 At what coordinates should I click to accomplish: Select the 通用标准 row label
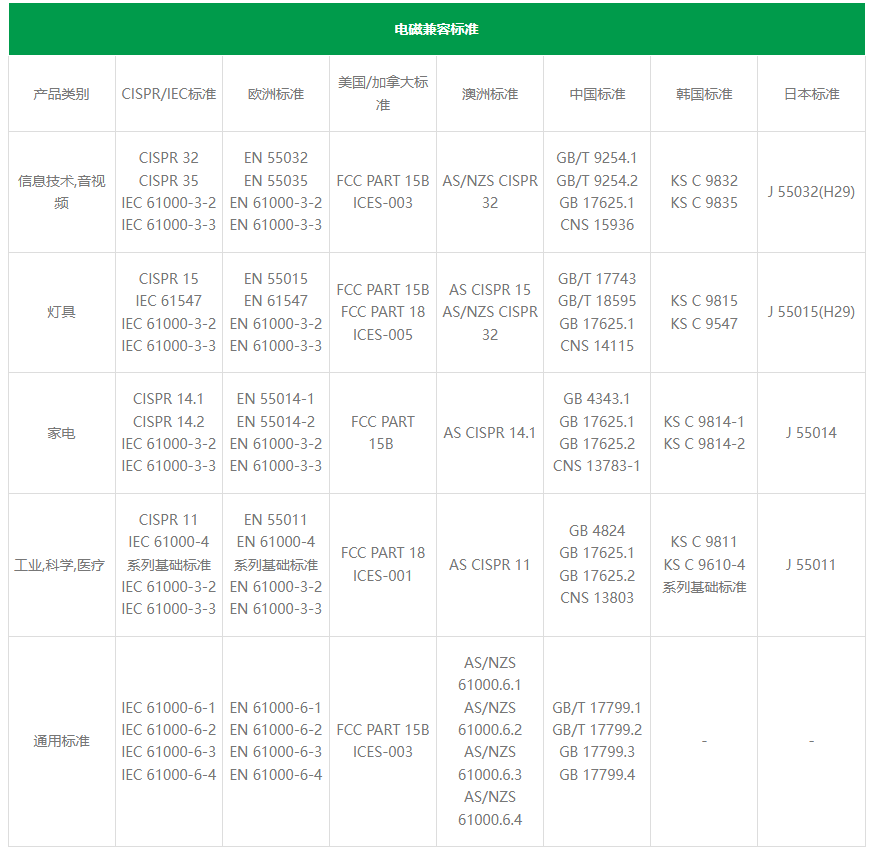[x=61, y=741]
